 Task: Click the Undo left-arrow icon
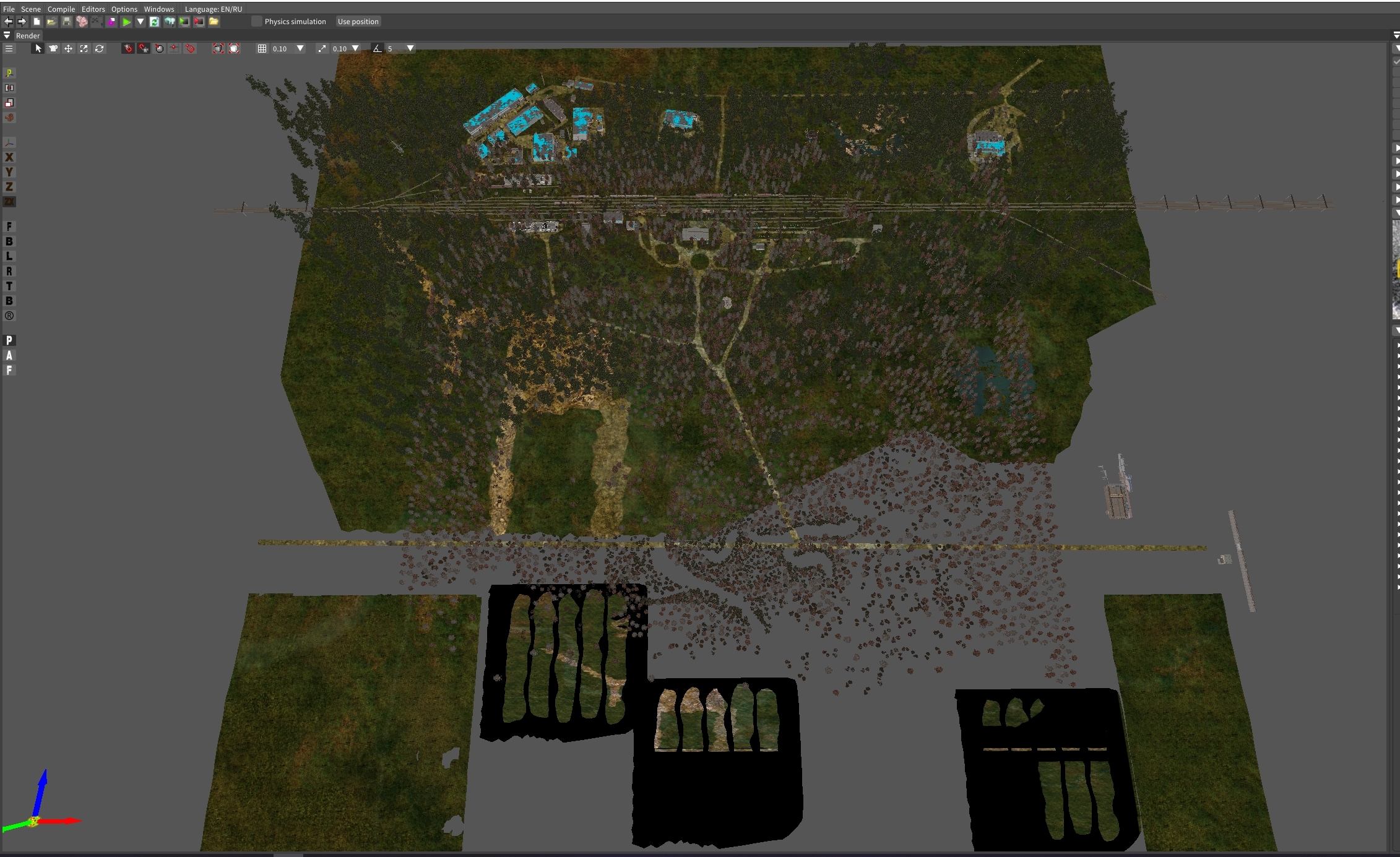pyautogui.click(x=9, y=22)
